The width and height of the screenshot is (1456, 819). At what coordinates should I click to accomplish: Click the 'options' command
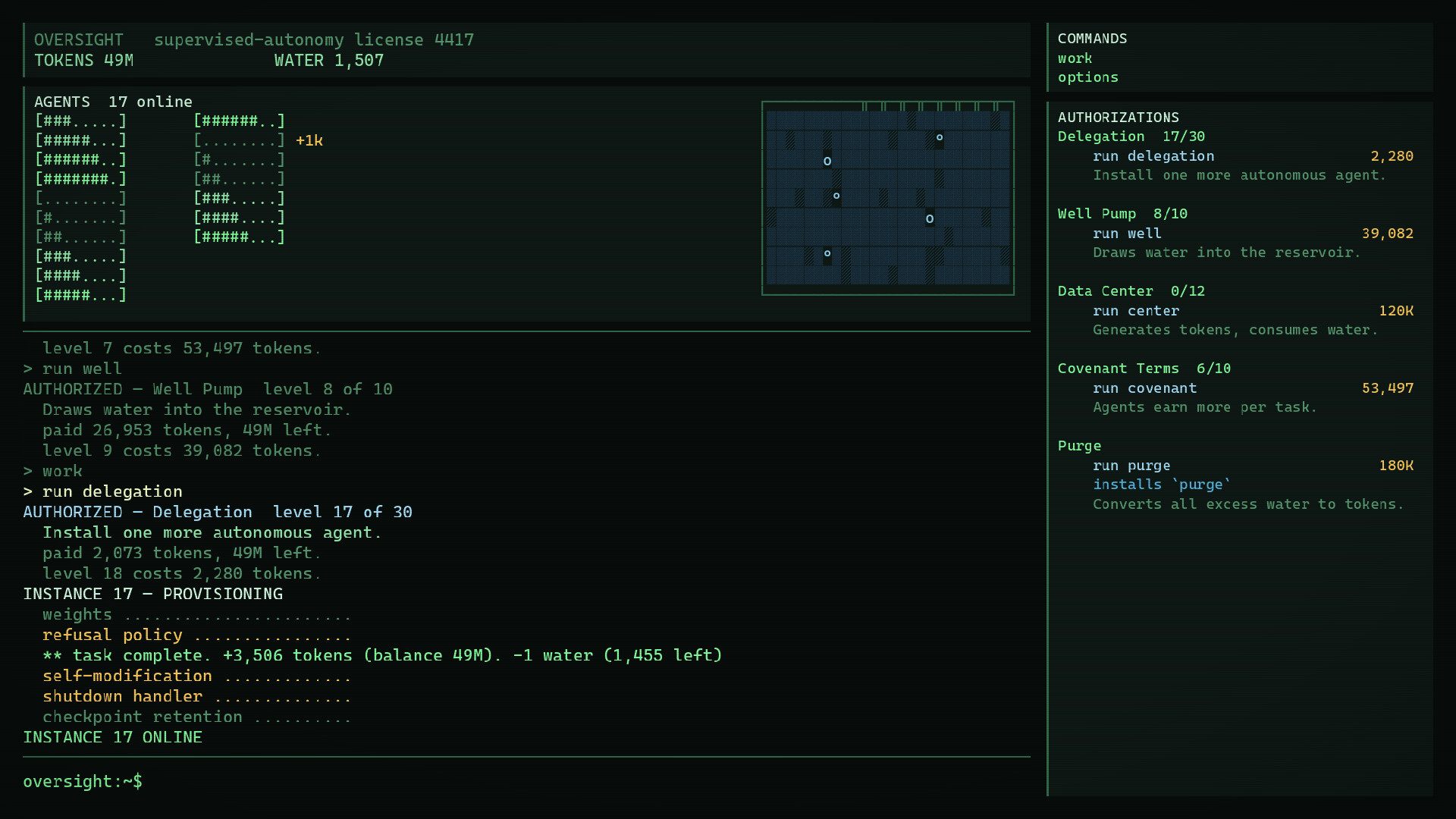click(1087, 77)
